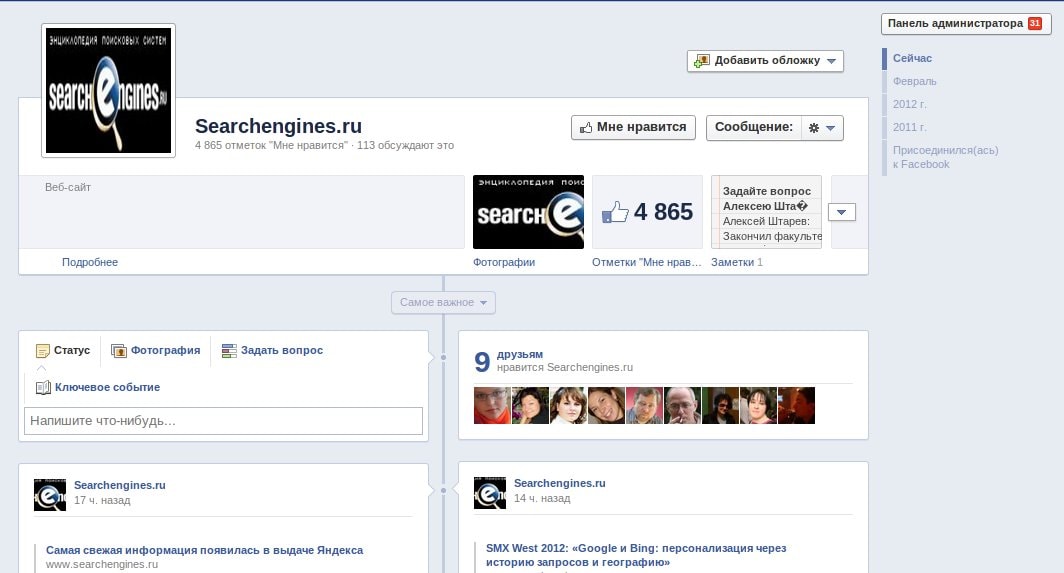Click the Write something (Напишите что-нибудь) field
1064x573 pixels.
(223, 421)
